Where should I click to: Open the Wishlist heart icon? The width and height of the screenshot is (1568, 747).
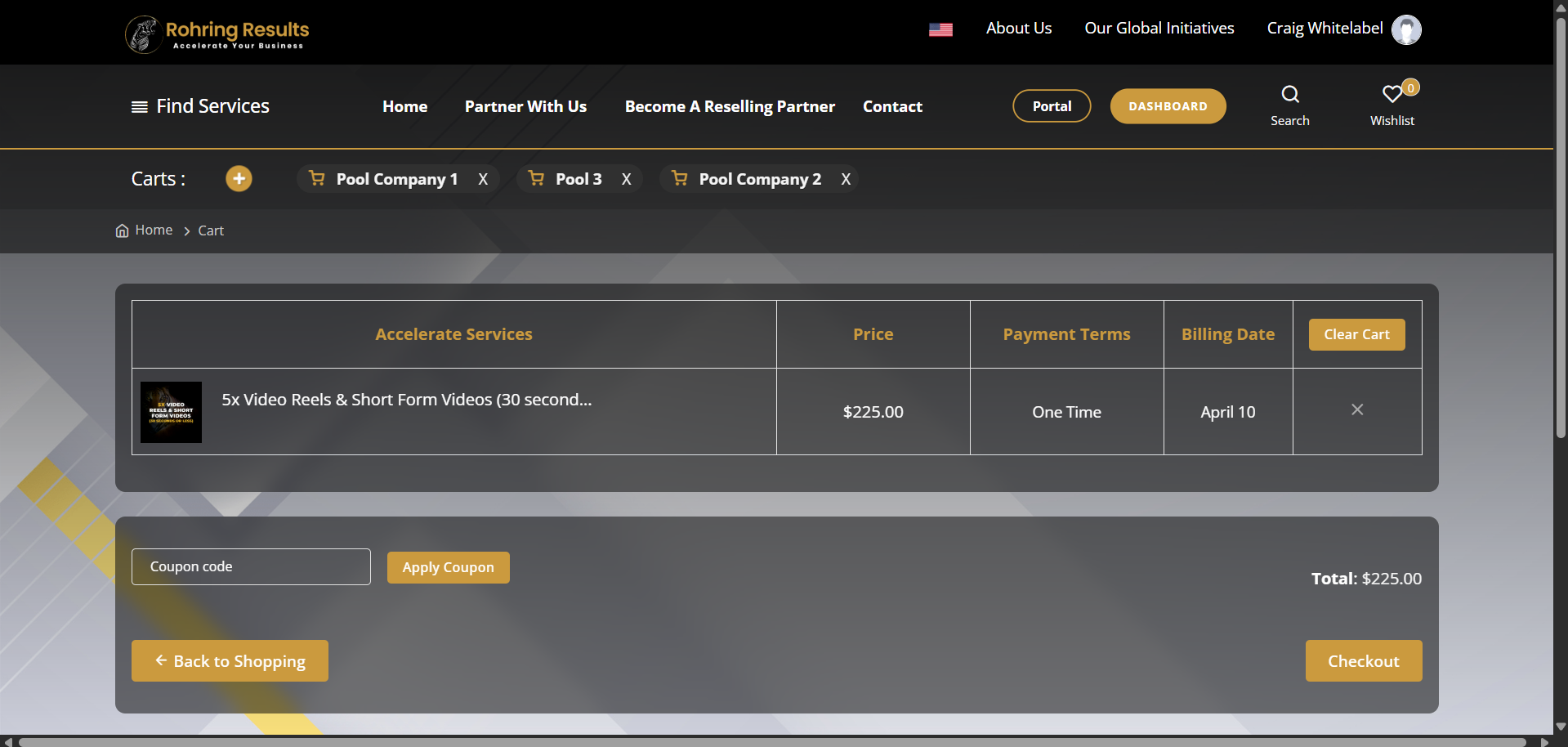(1392, 95)
